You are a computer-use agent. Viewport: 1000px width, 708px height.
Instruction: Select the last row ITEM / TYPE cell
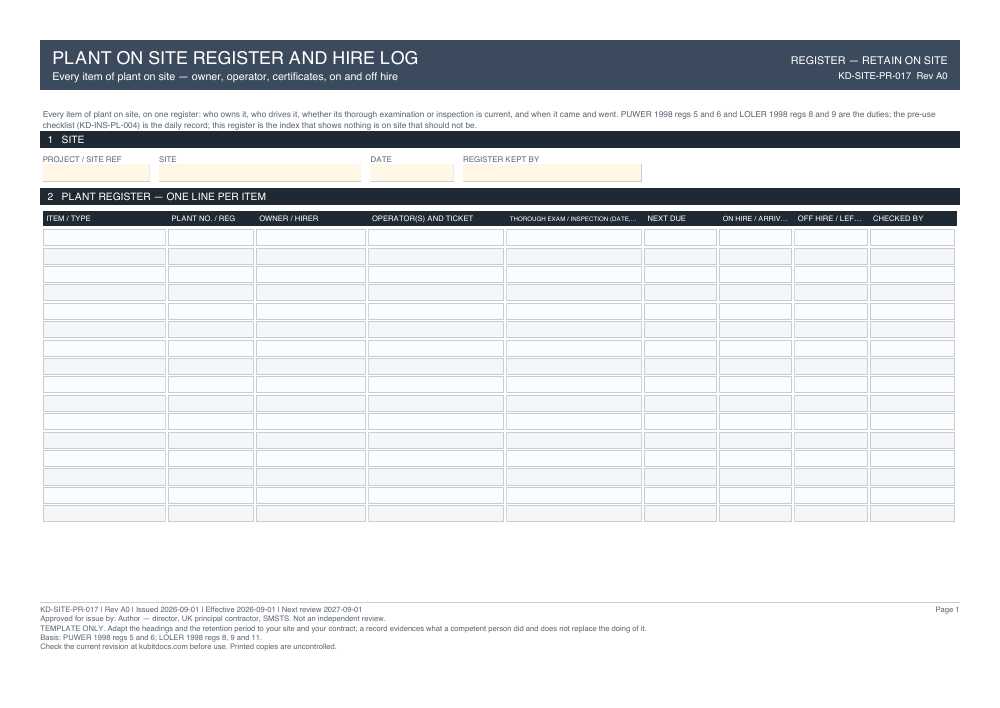[x=105, y=513]
